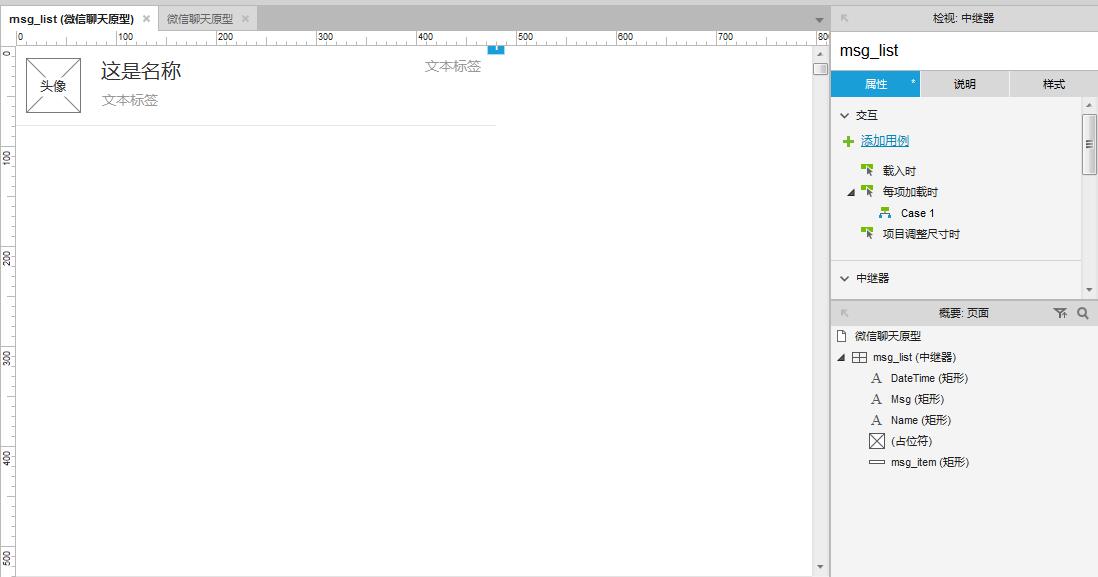Viewport: 1098px width, 577px height.
Task: Open the 样式 style tab
Action: point(1053,84)
